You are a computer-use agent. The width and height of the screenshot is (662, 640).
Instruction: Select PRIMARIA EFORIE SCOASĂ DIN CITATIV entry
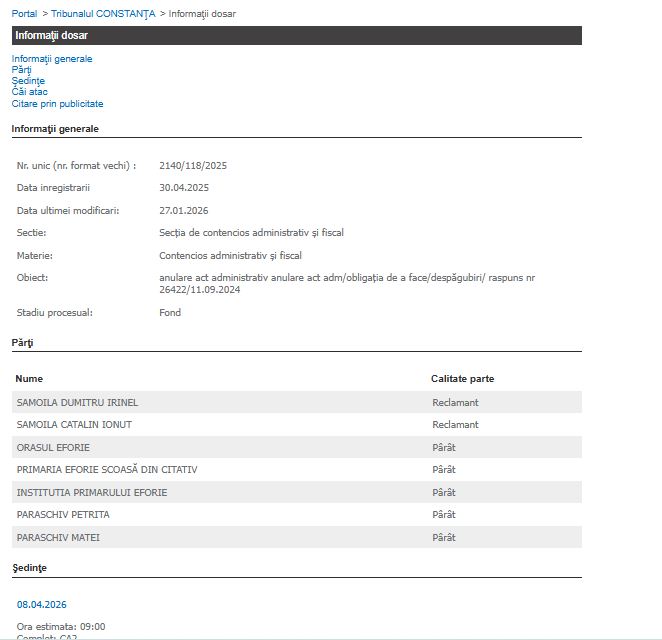(x=107, y=470)
